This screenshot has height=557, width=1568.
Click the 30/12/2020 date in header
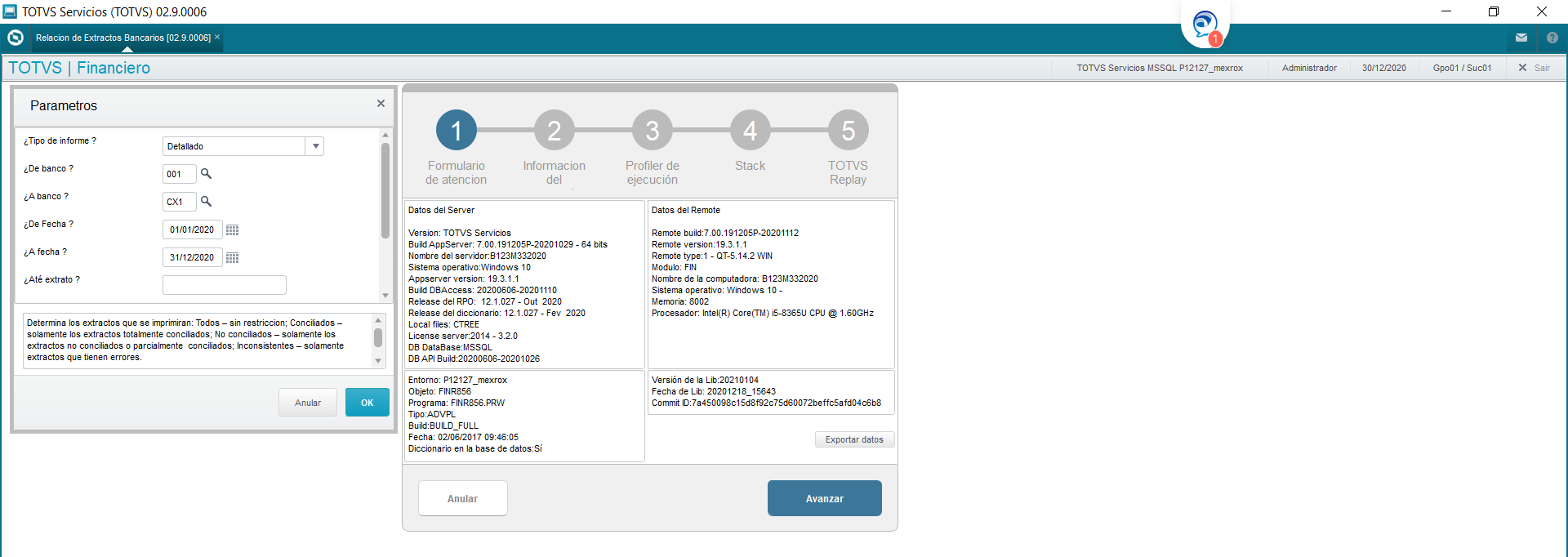(x=1384, y=68)
